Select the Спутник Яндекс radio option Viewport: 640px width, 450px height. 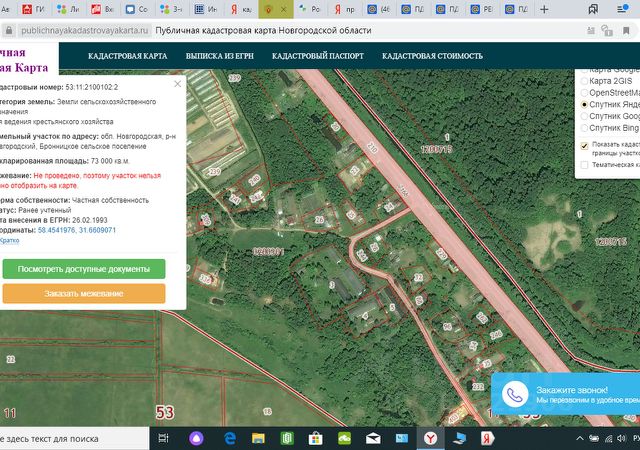pyautogui.click(x=584, y=105)
